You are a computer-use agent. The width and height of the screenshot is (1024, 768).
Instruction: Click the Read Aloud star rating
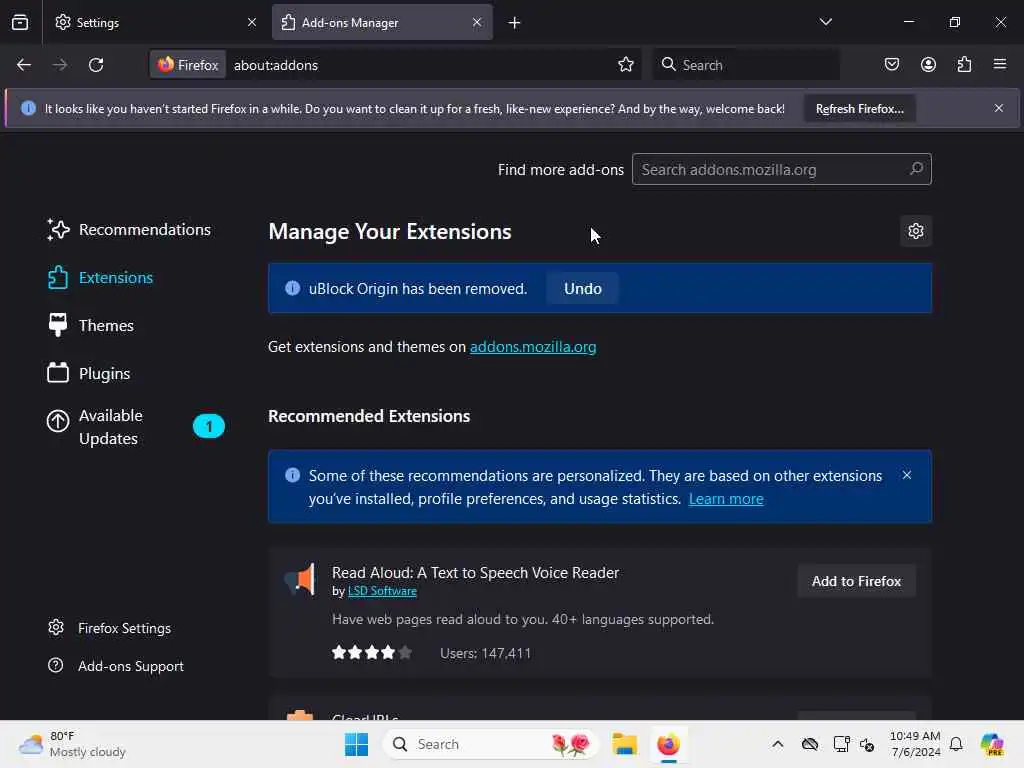tap(372, 652)
